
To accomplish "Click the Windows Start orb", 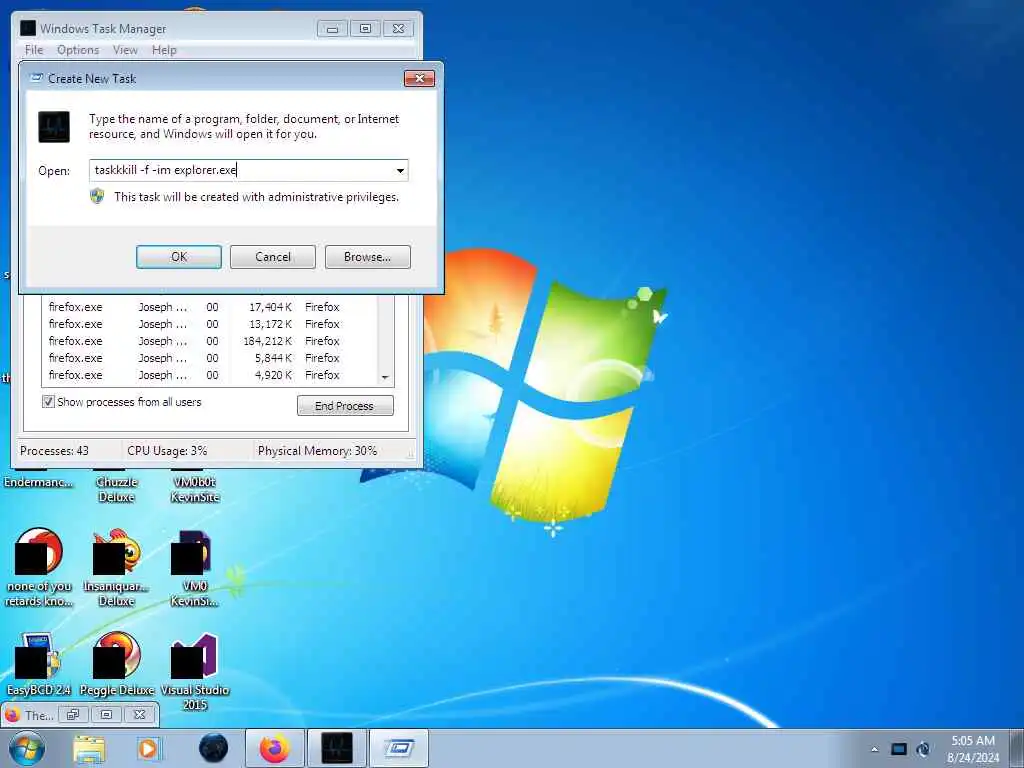I will 27,748.
